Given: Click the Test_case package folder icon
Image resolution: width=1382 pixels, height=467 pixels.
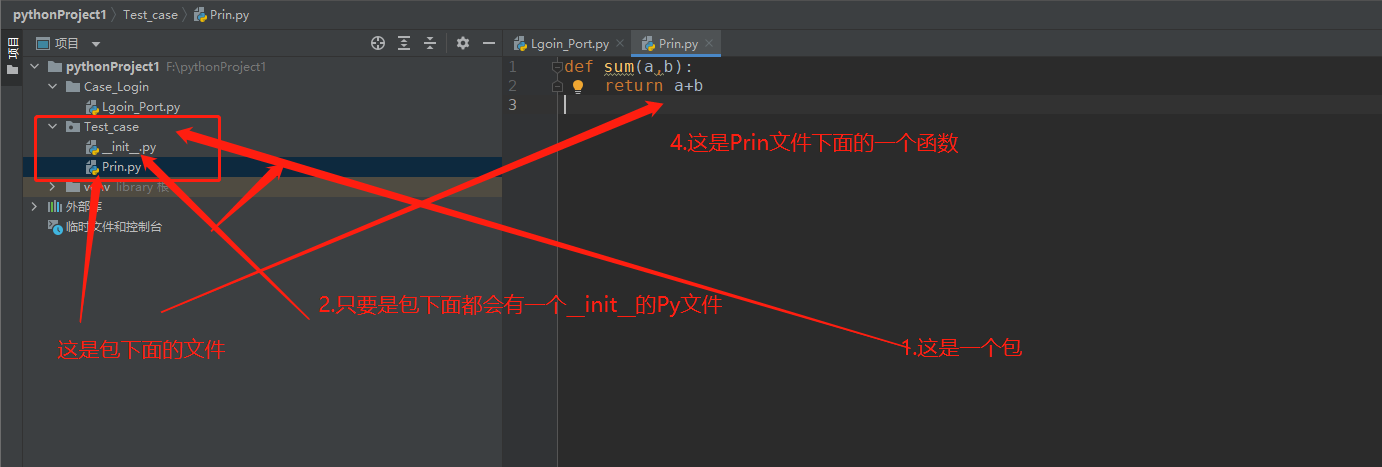Looking at the screenshot, I should [73, 127].
